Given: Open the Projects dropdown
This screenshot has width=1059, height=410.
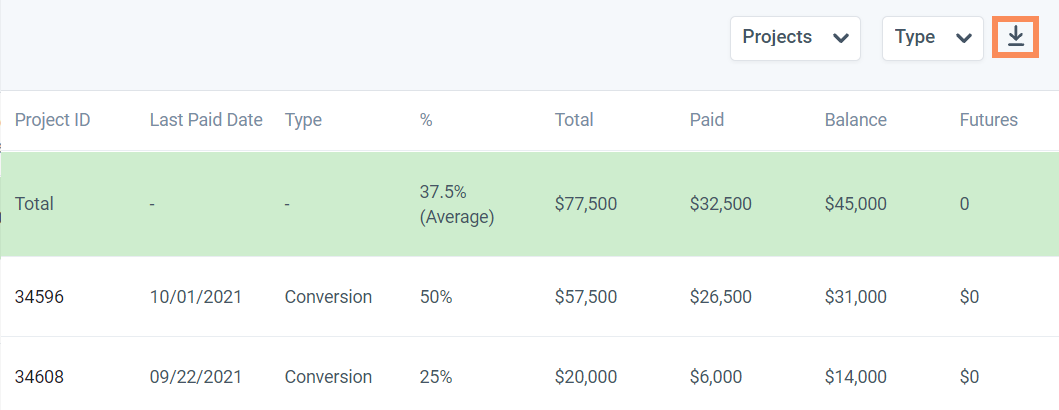Looking at the screenshot, I should click(795, 38).
